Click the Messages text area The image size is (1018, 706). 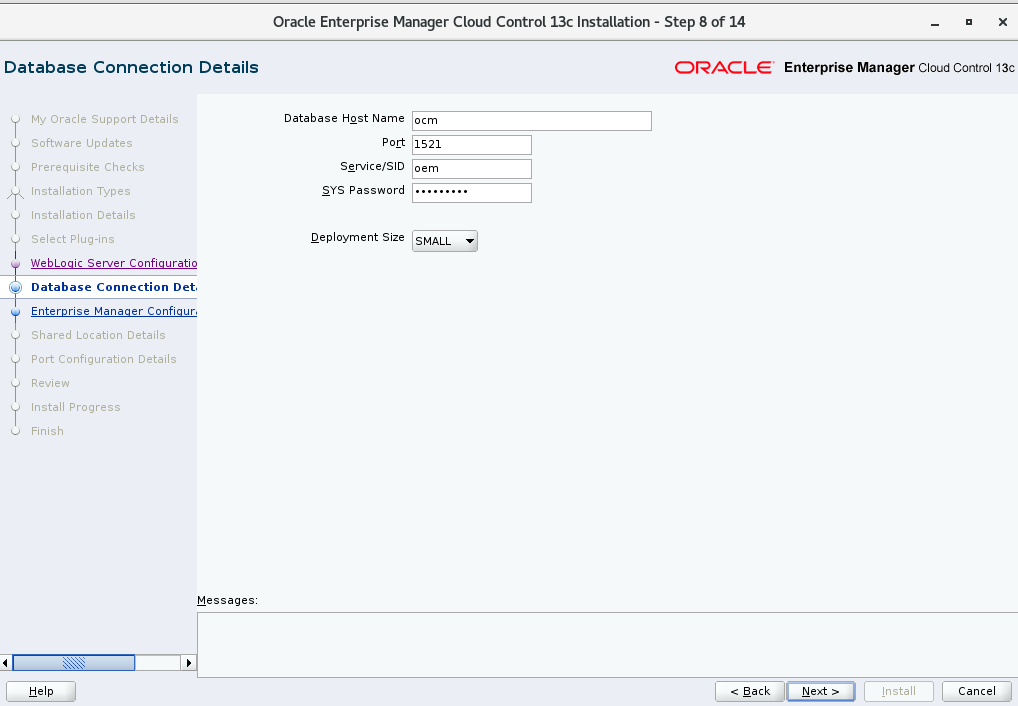pos(607,645)
